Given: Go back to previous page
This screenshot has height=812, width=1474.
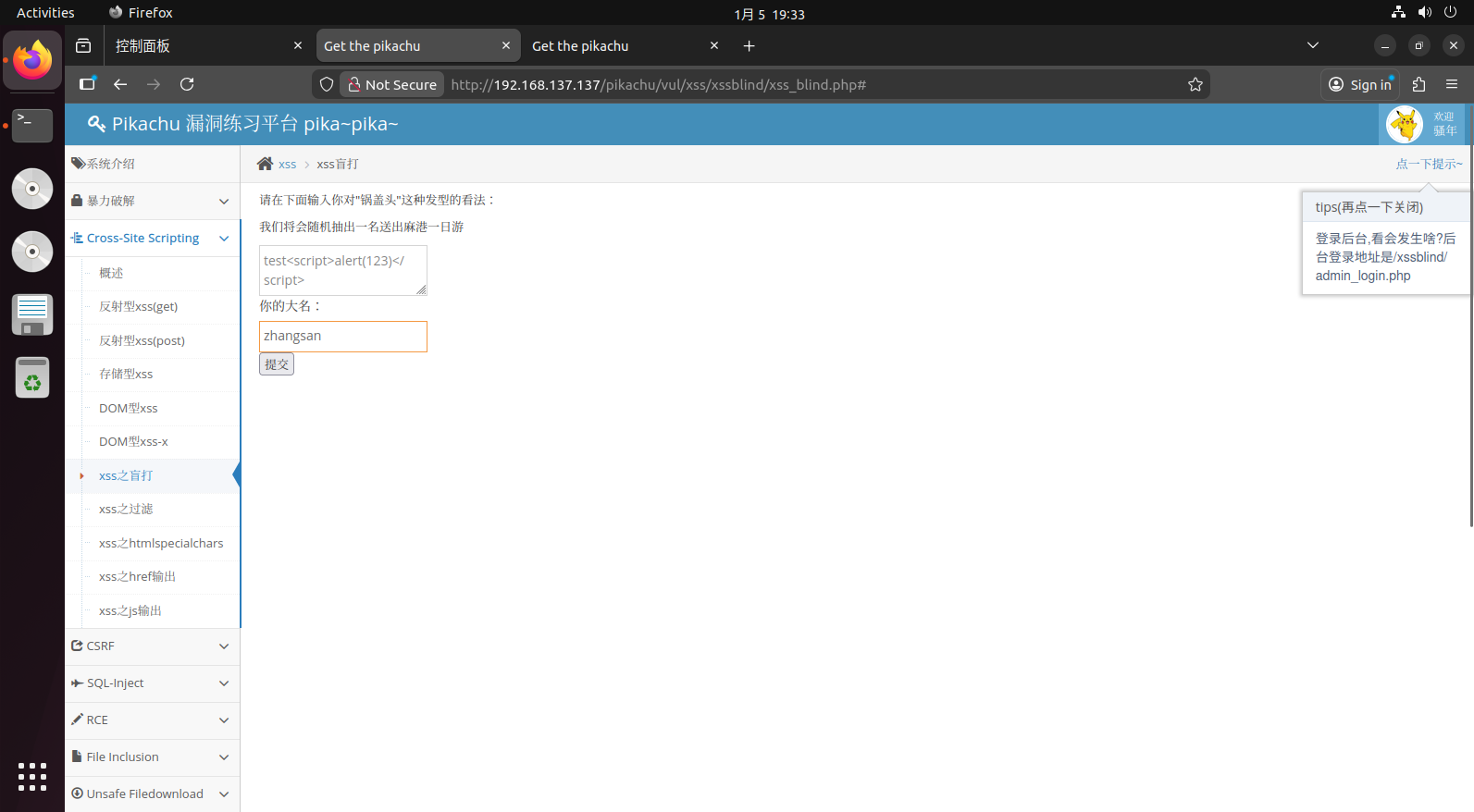Looking at the screenshot, I should coord(120,84).
